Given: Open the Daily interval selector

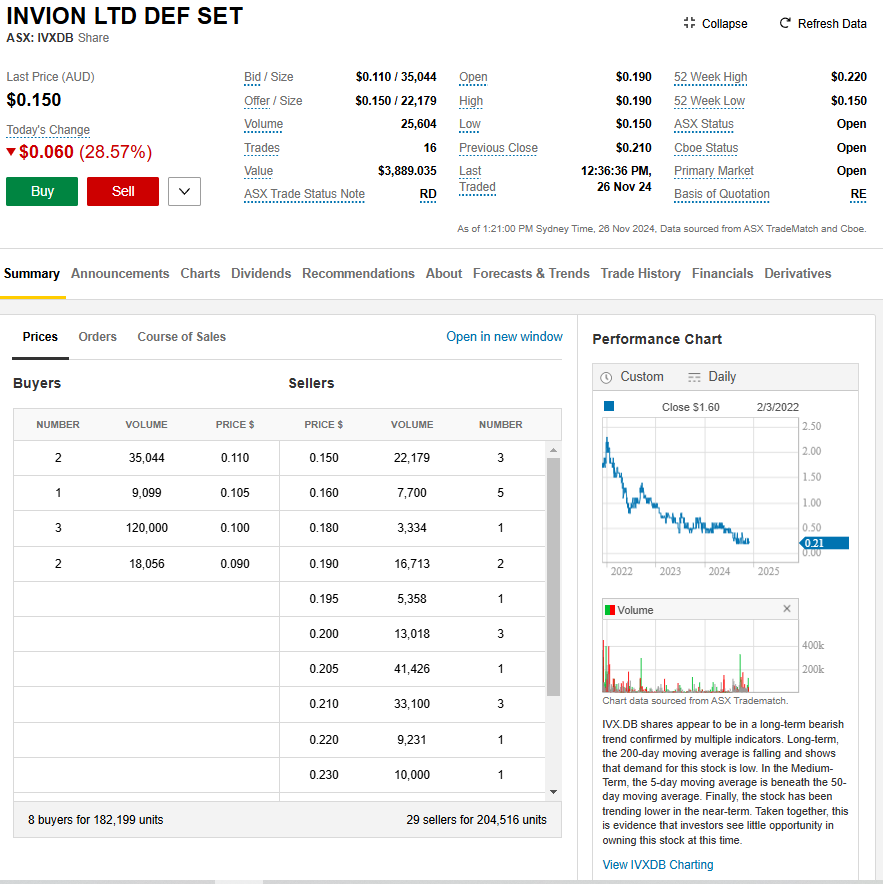Looking at the screenshot, I should (x=712, y=377).
